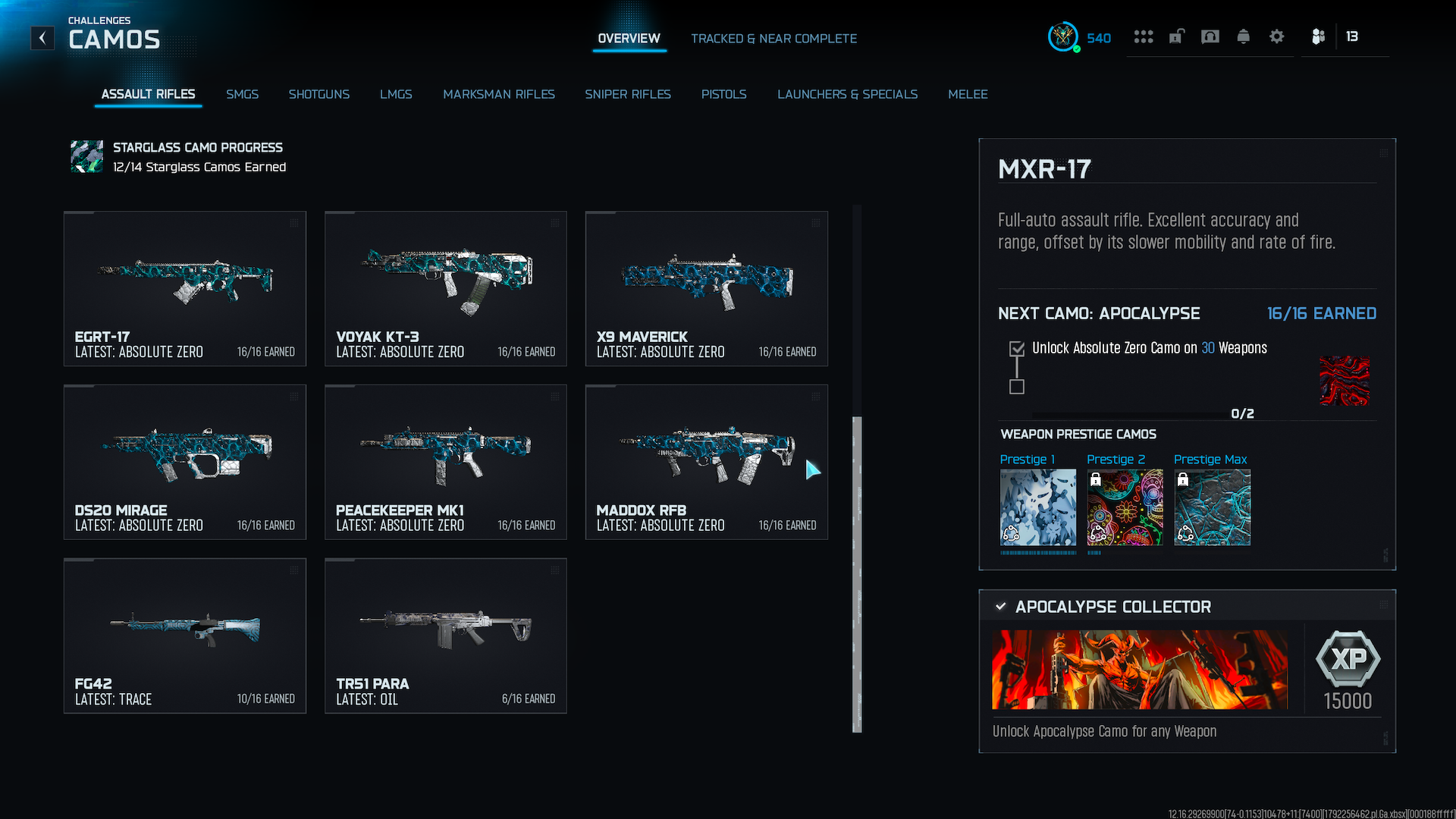Switch to Tracked & Near Complete tab
The height and width of the screenshot is (819, 1456).
773,38
